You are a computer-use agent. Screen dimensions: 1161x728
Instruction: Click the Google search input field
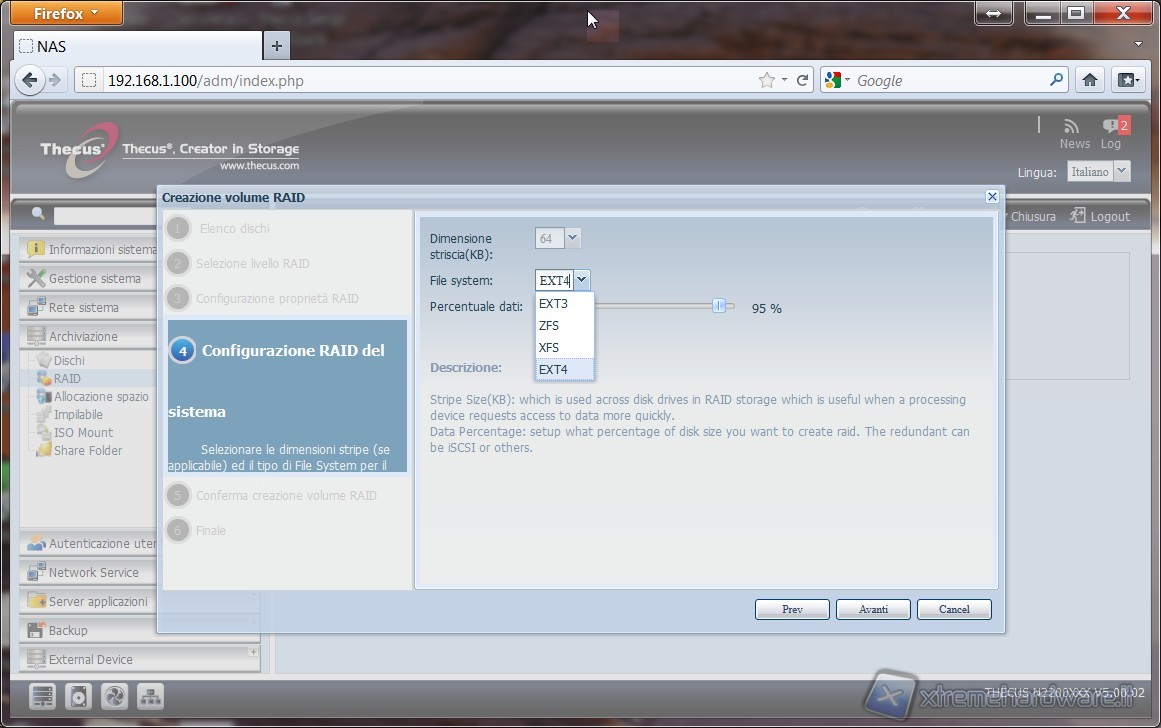[950, 80]
